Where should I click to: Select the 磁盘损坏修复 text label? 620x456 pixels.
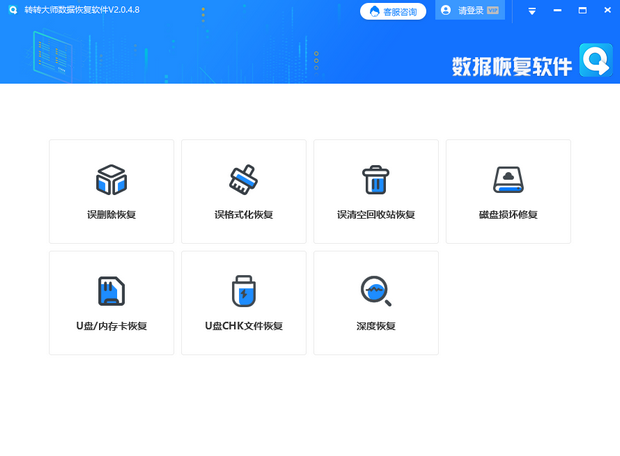coord(508,215)
